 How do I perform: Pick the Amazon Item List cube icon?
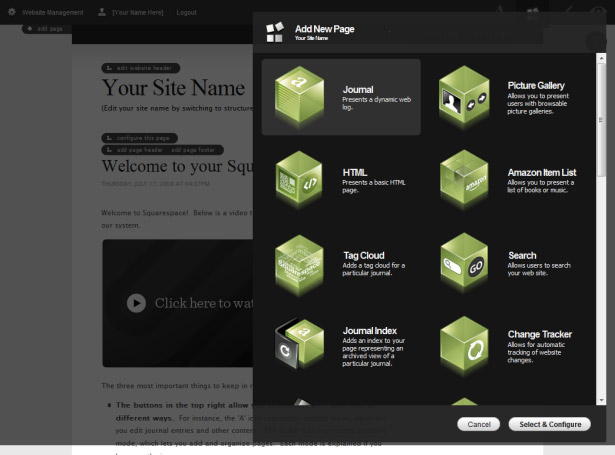pyautogui.click(x=464, y=177)
